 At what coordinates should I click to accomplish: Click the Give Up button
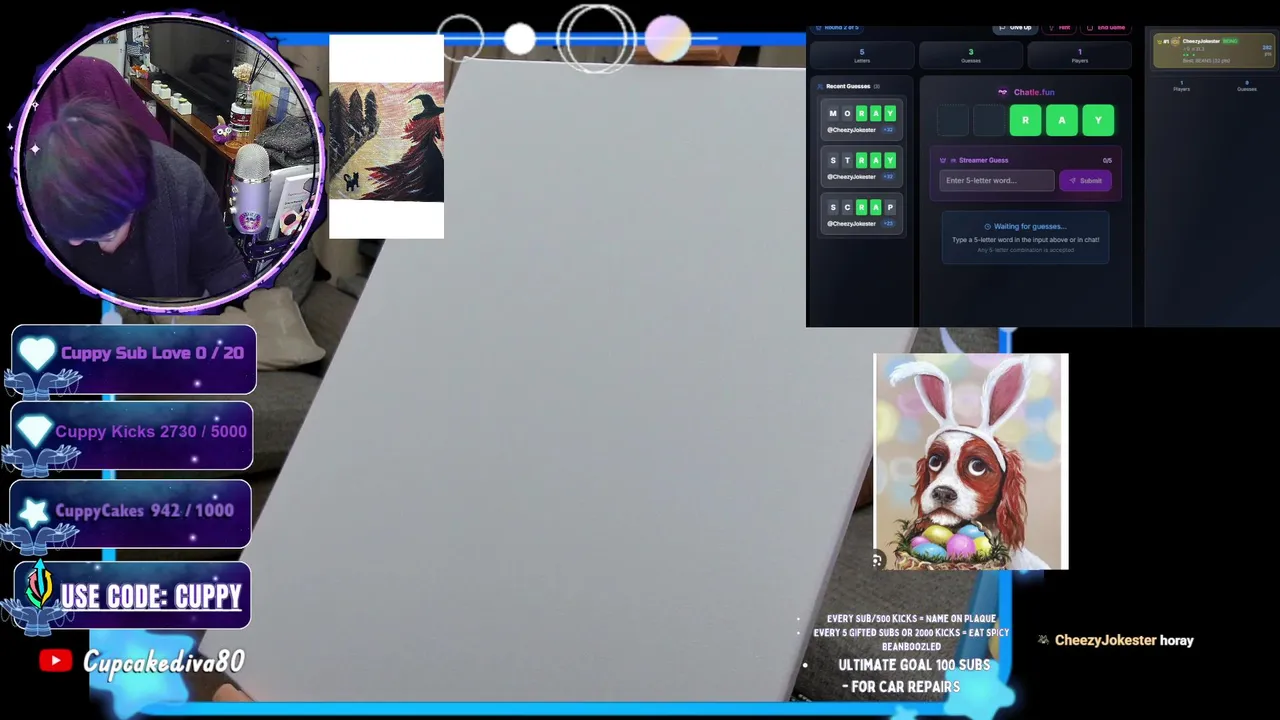(x=1014, y=27)
